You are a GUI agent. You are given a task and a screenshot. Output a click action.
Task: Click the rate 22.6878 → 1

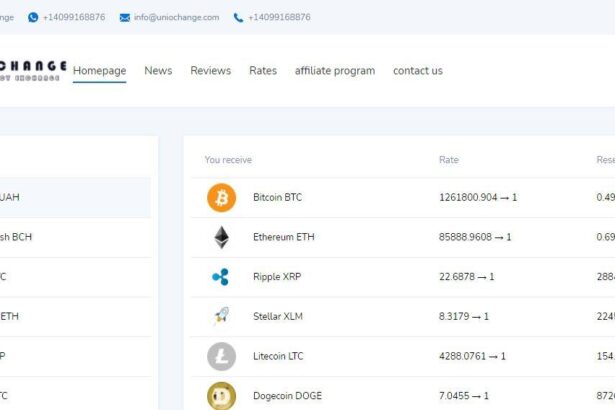[x=466, y=277]
